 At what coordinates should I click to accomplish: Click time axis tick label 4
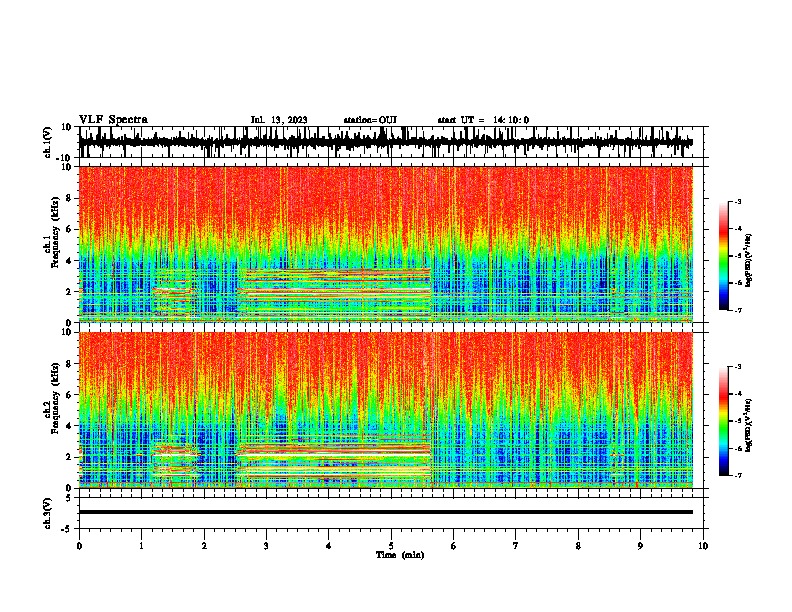(329, 546)
